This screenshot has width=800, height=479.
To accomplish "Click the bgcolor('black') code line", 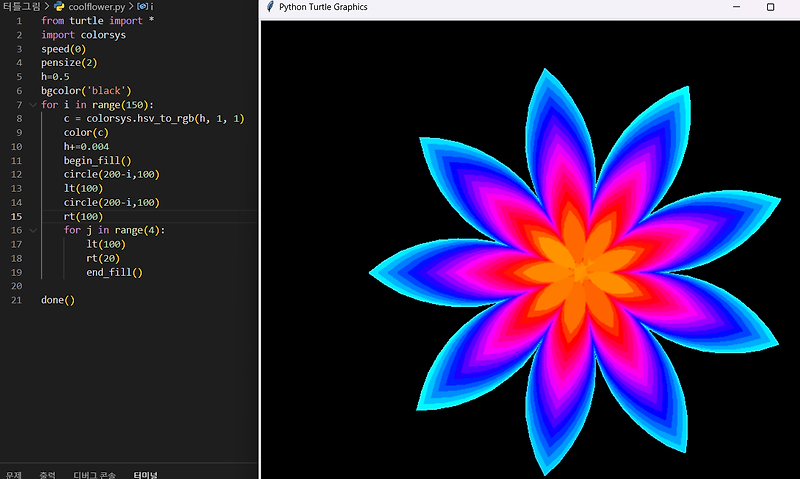I will 86,91.
